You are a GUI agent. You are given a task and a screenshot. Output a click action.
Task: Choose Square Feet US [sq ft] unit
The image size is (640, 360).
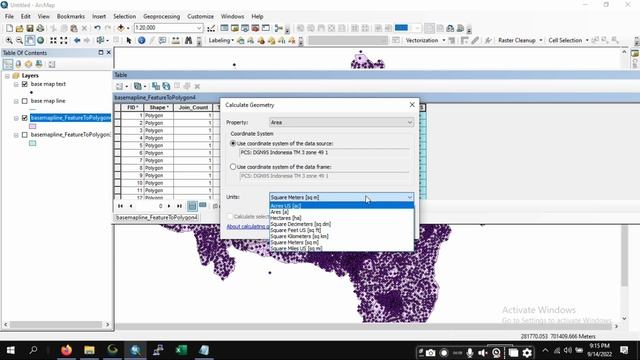click(x=342, y=230)
